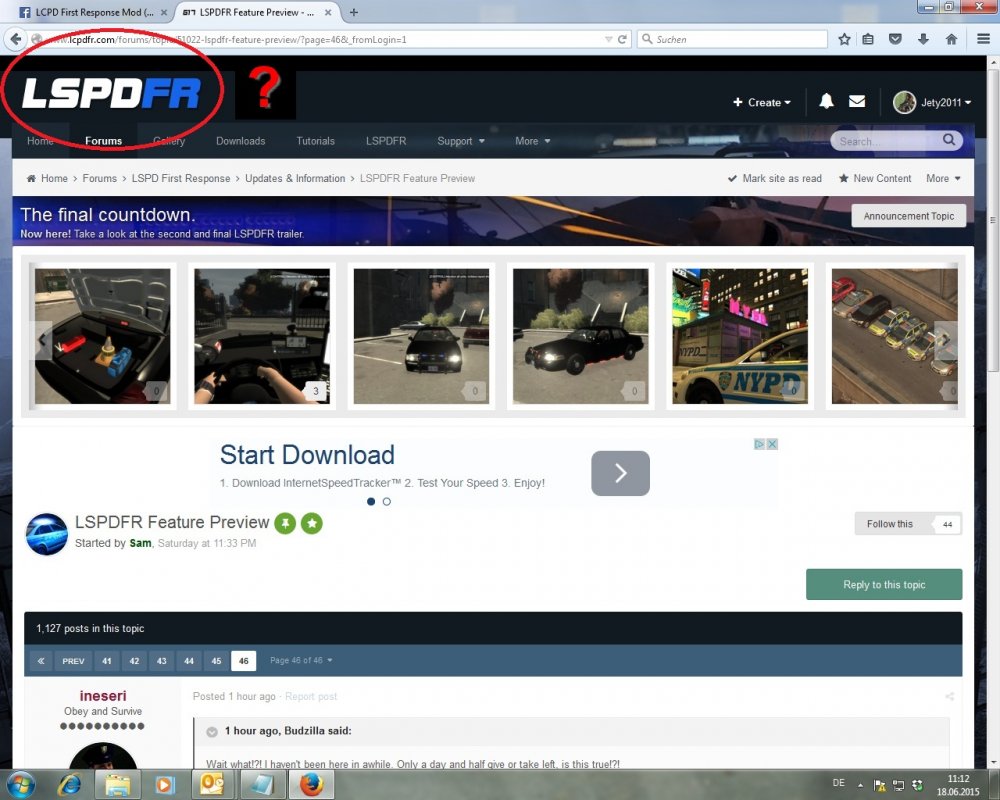Open the steering wheel interior thumbnail

tap(261, 336)
